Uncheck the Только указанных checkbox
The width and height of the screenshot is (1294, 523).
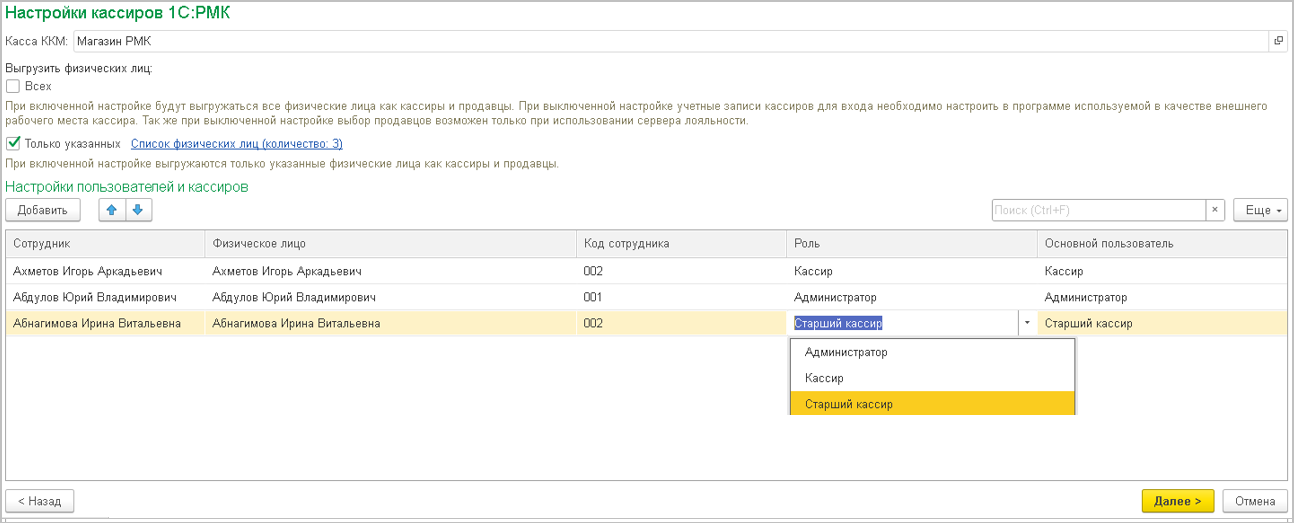pos(13,144)
